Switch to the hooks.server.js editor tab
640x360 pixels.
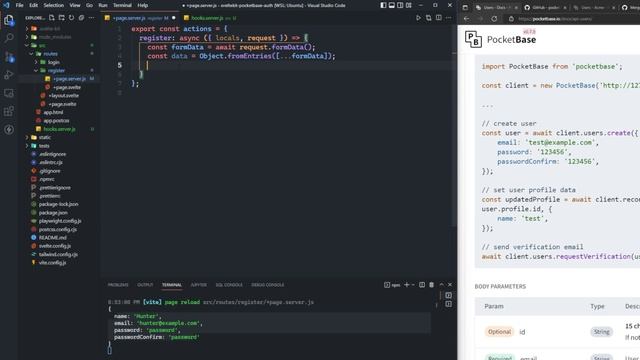tap(209, 18)
